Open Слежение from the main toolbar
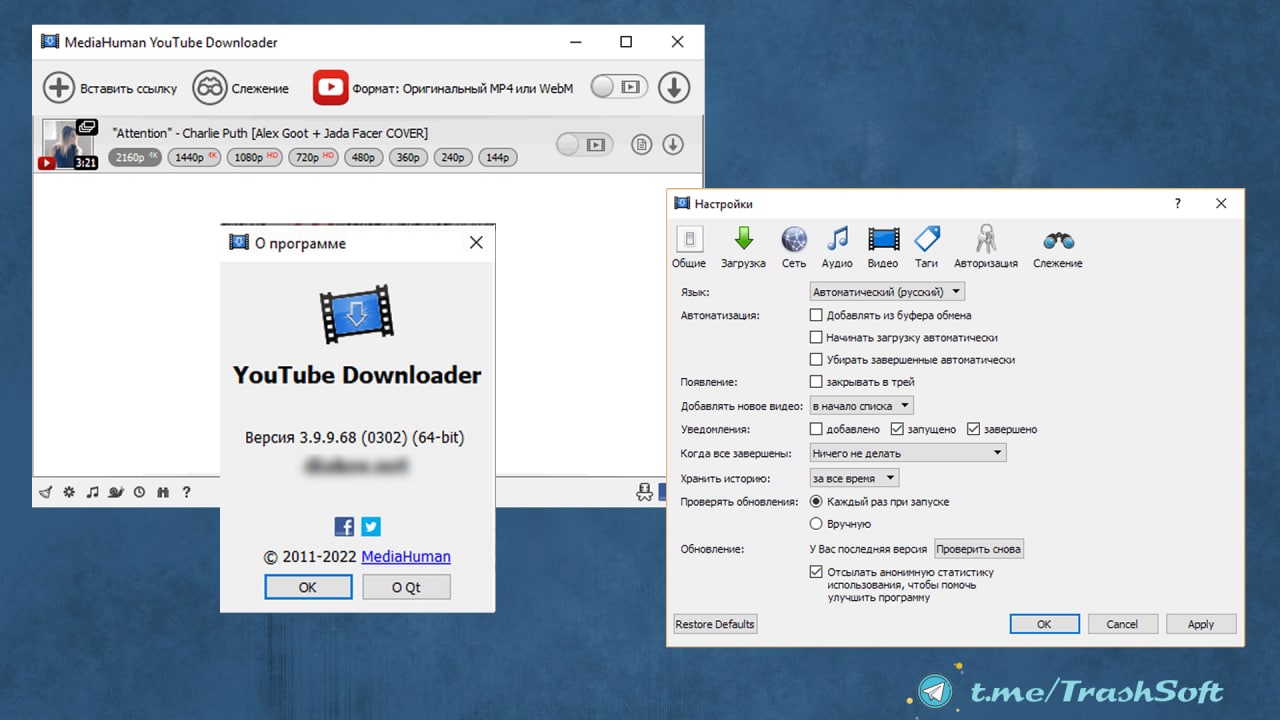The height and width of the screenshot is (720, 1280). (240, 88)
